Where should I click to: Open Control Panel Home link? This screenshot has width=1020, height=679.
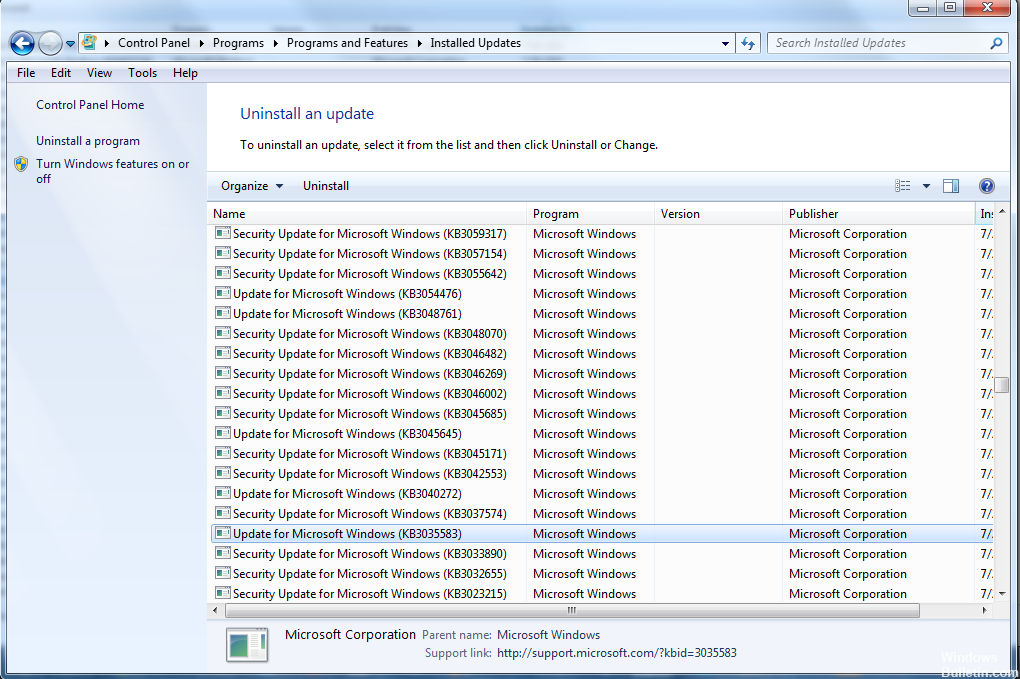90,105
